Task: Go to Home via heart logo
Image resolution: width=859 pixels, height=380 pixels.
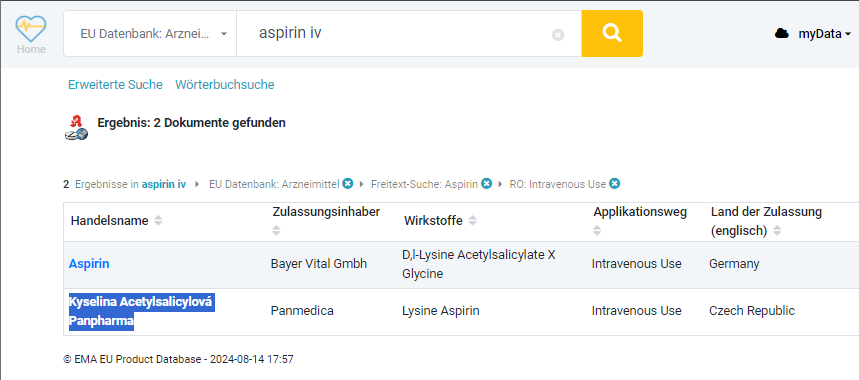Action: coord(31,34)
